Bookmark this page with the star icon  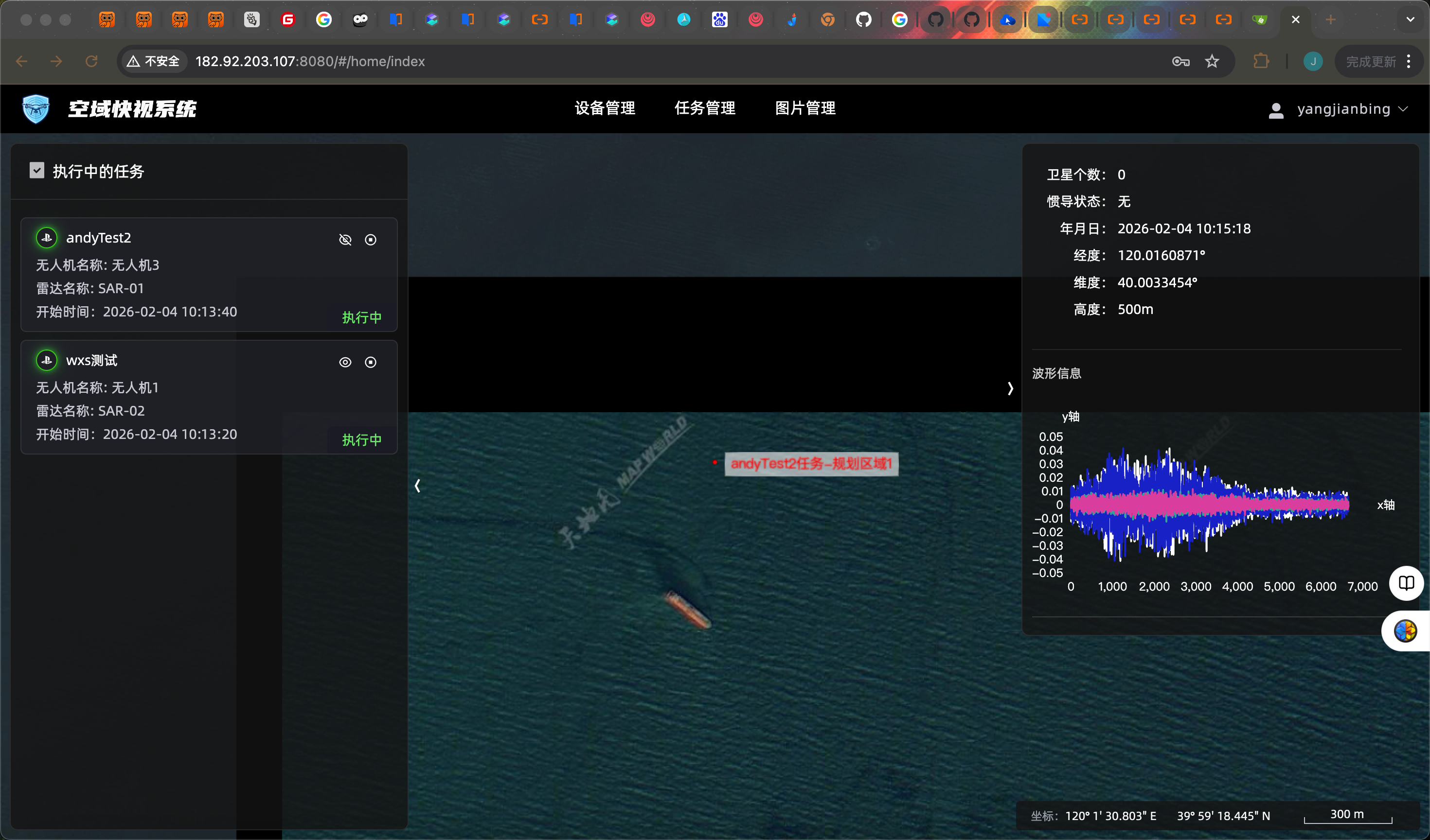pyautogui.click(x=1212, y=61)
